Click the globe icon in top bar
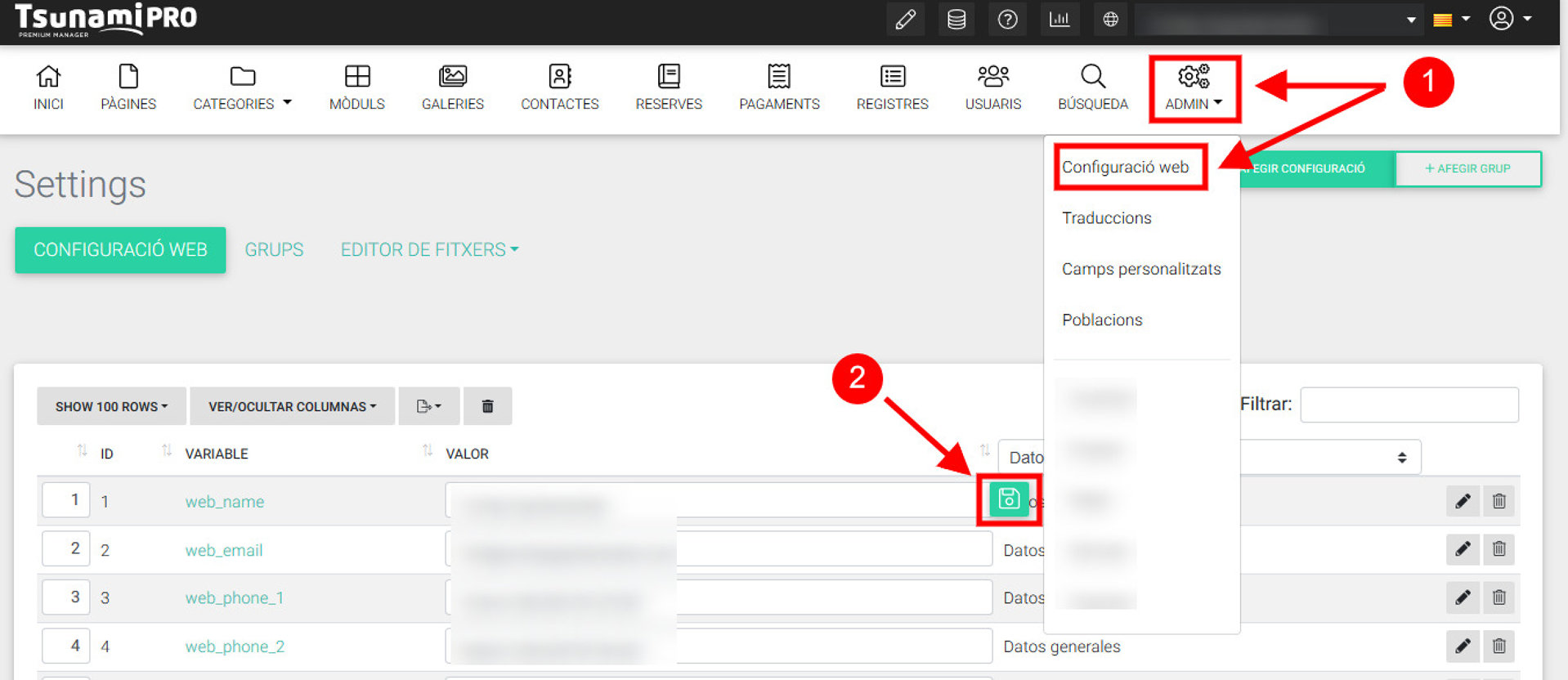Screen dimensions: 1568x680 (1110, 20)
